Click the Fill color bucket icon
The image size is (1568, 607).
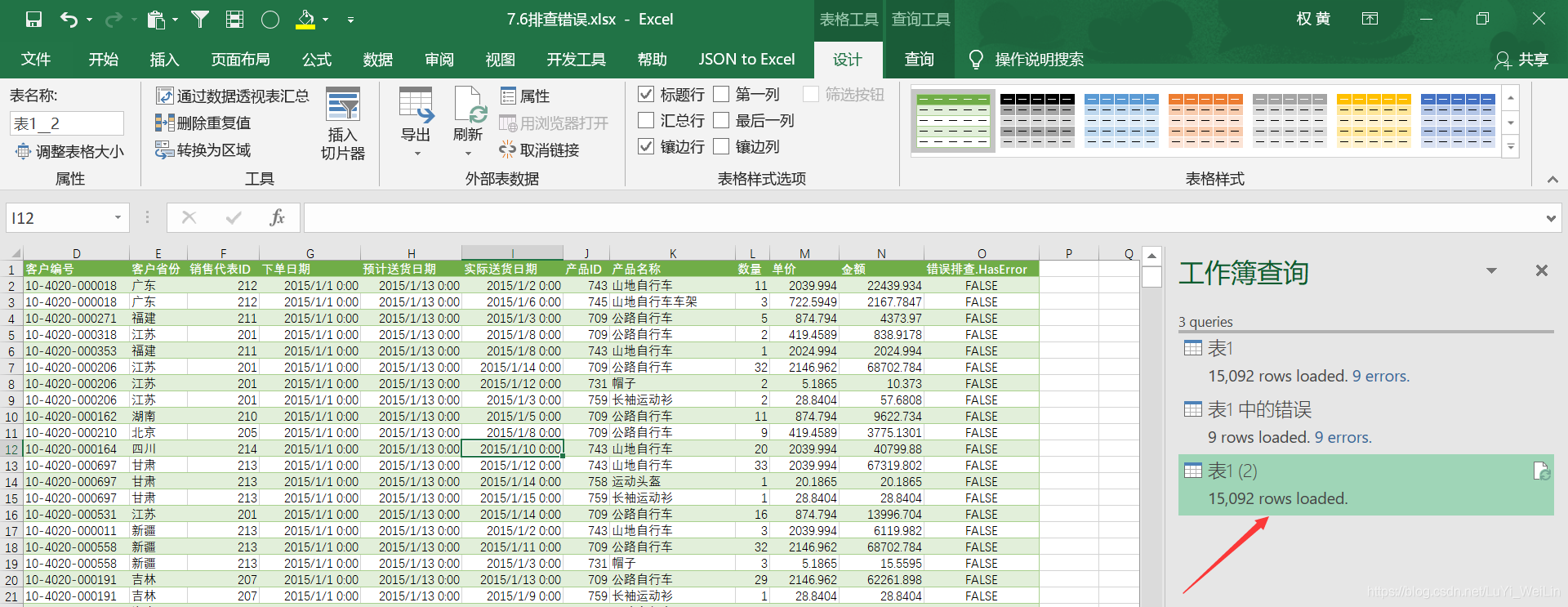coord(305,19)
